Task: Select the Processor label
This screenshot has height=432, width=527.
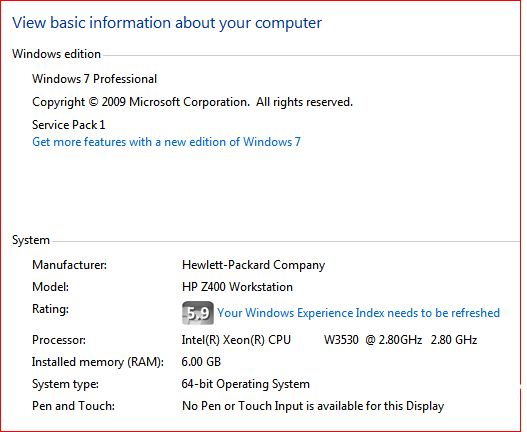Action: point(59,340)
